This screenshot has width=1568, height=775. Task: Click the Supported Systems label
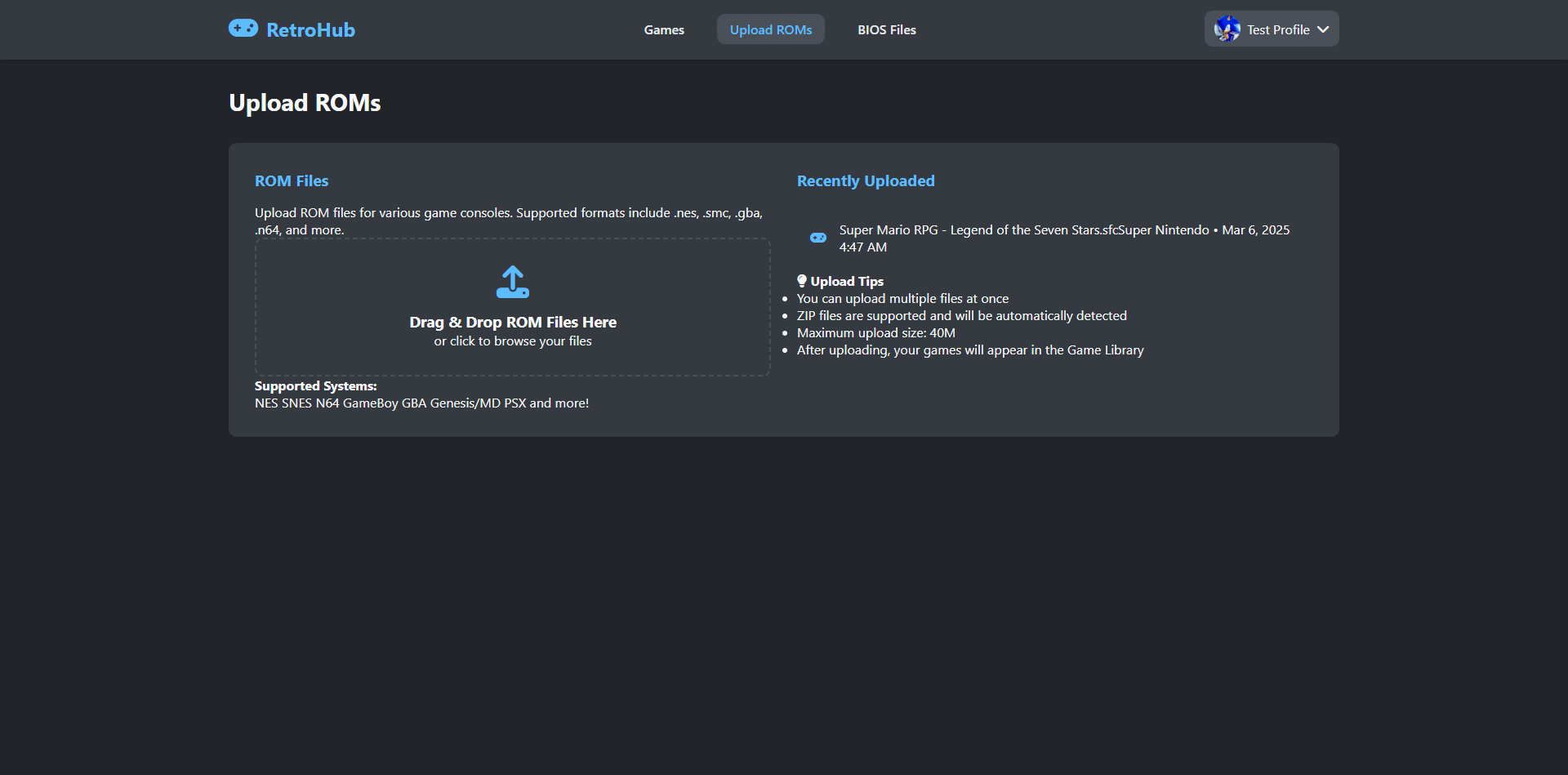point(315,386)
